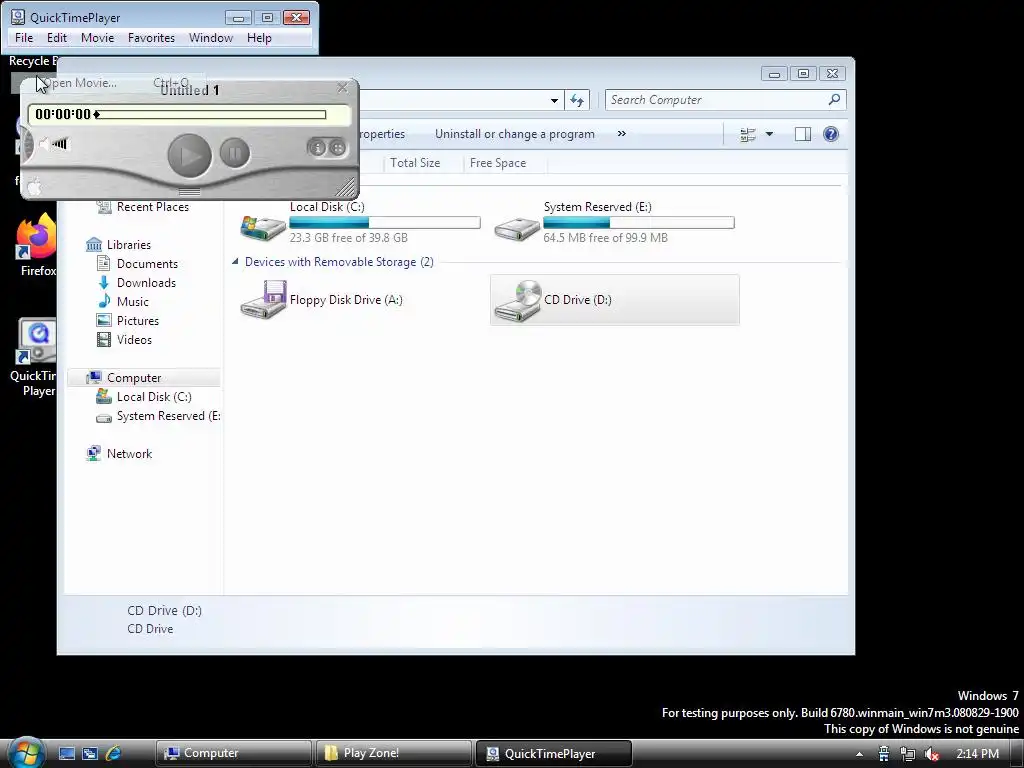Launch Internet Explorer from quick launch
Viewport: 1024px width, 768px height.
click(x=113, y=753)
